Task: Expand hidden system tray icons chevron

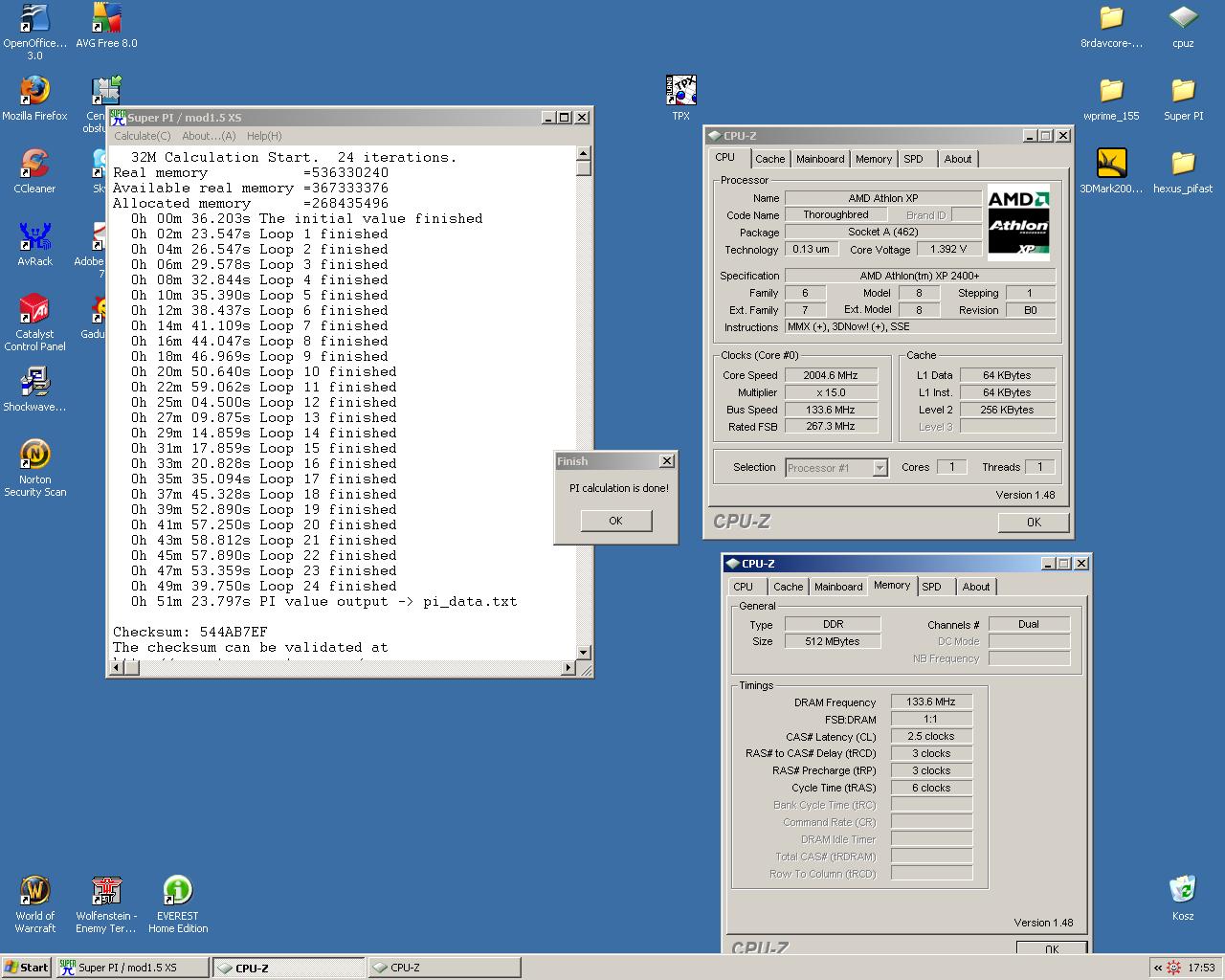Action: [1157, 968]
